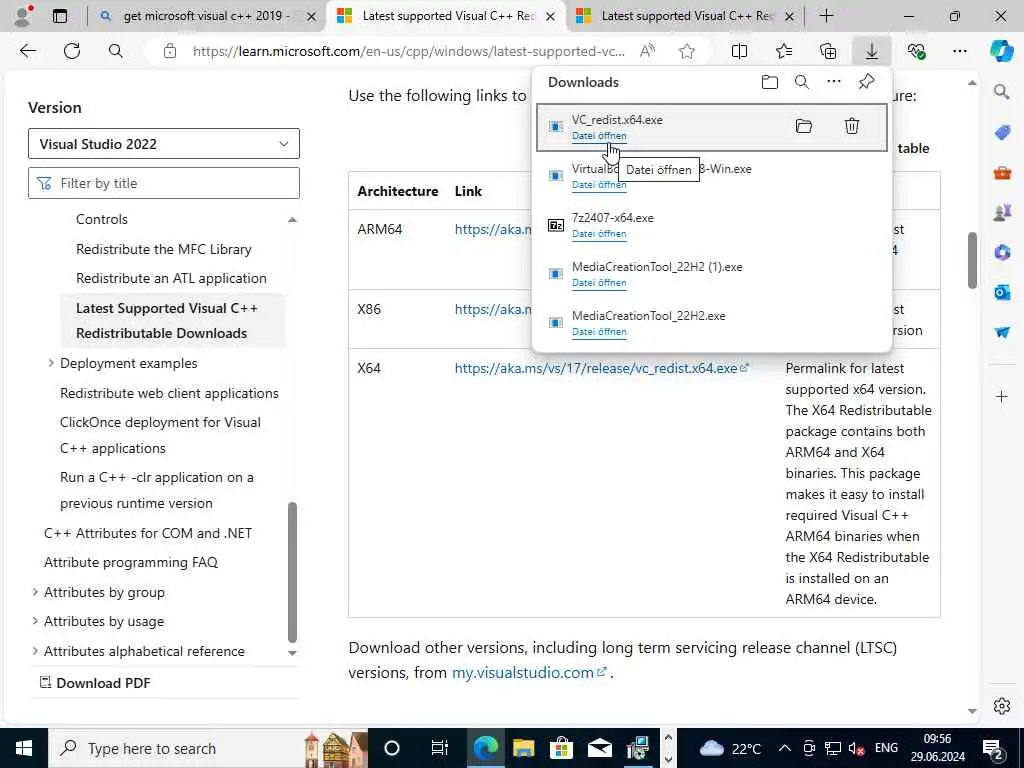Close the Downloads flyout via toolbar download icon
This screenshot has width=1024, height=768.
[x=871, y=51]
